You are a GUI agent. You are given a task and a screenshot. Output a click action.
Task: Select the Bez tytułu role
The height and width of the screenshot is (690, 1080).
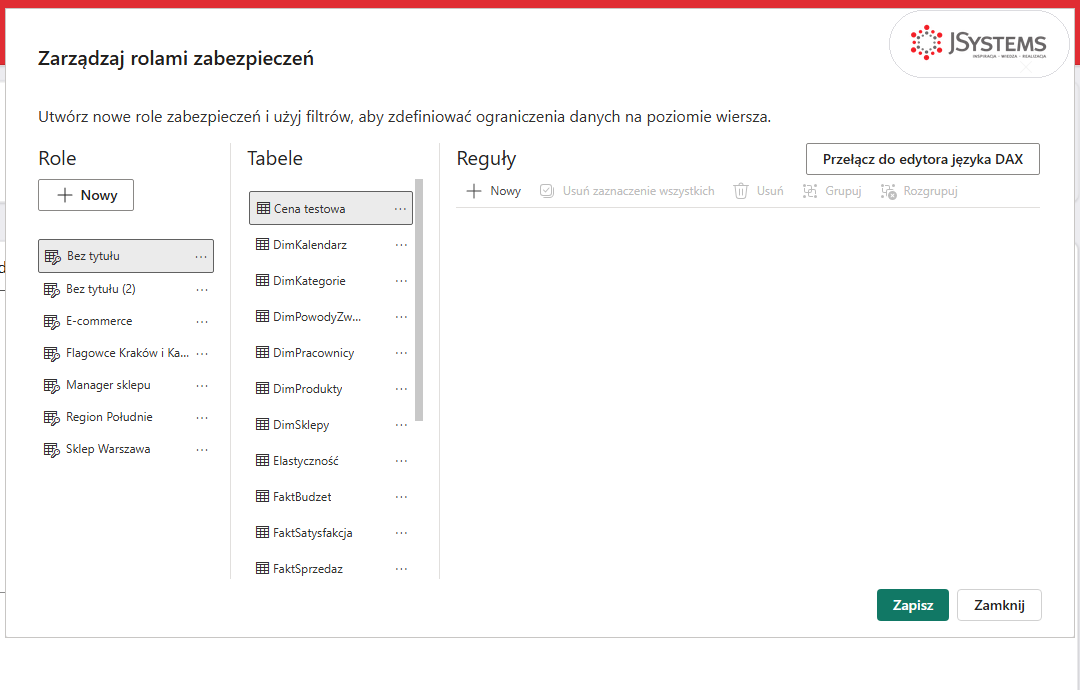pos(126,256)
